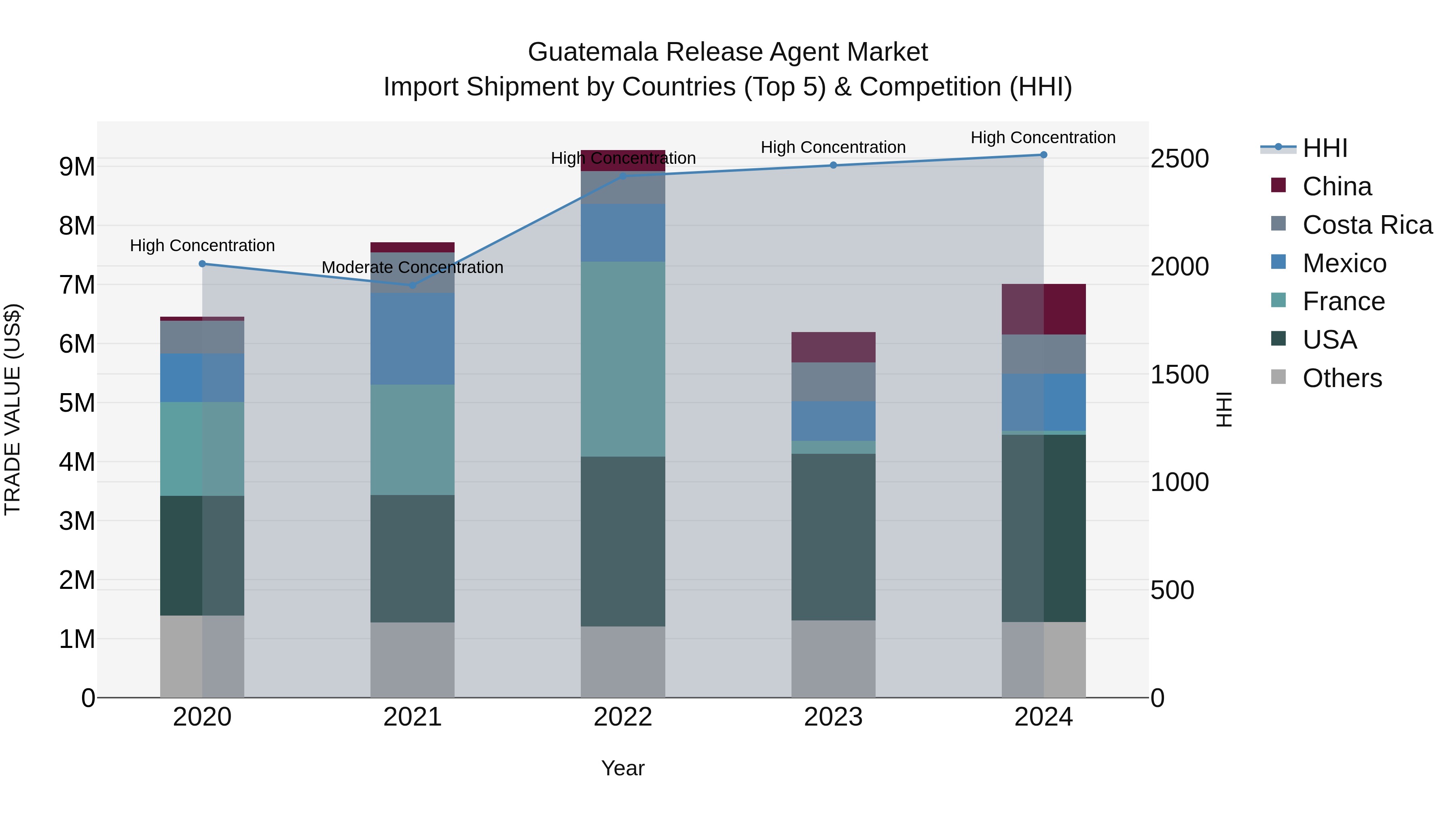The width and height of the screenshot is (1456, 819).
Task: Click the 'High Concentration' label above 2020
Action: pos(202,246)
